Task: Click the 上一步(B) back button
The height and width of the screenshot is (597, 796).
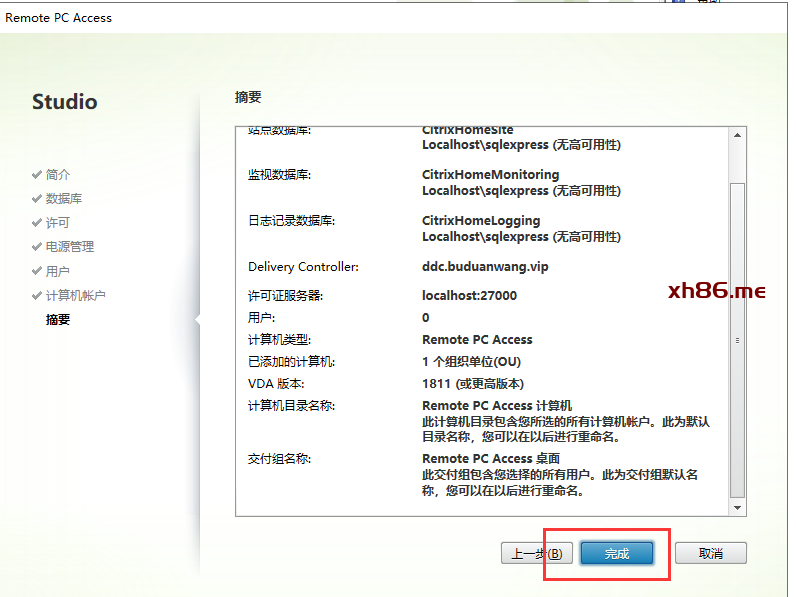Action: click(x=537, y=553)
